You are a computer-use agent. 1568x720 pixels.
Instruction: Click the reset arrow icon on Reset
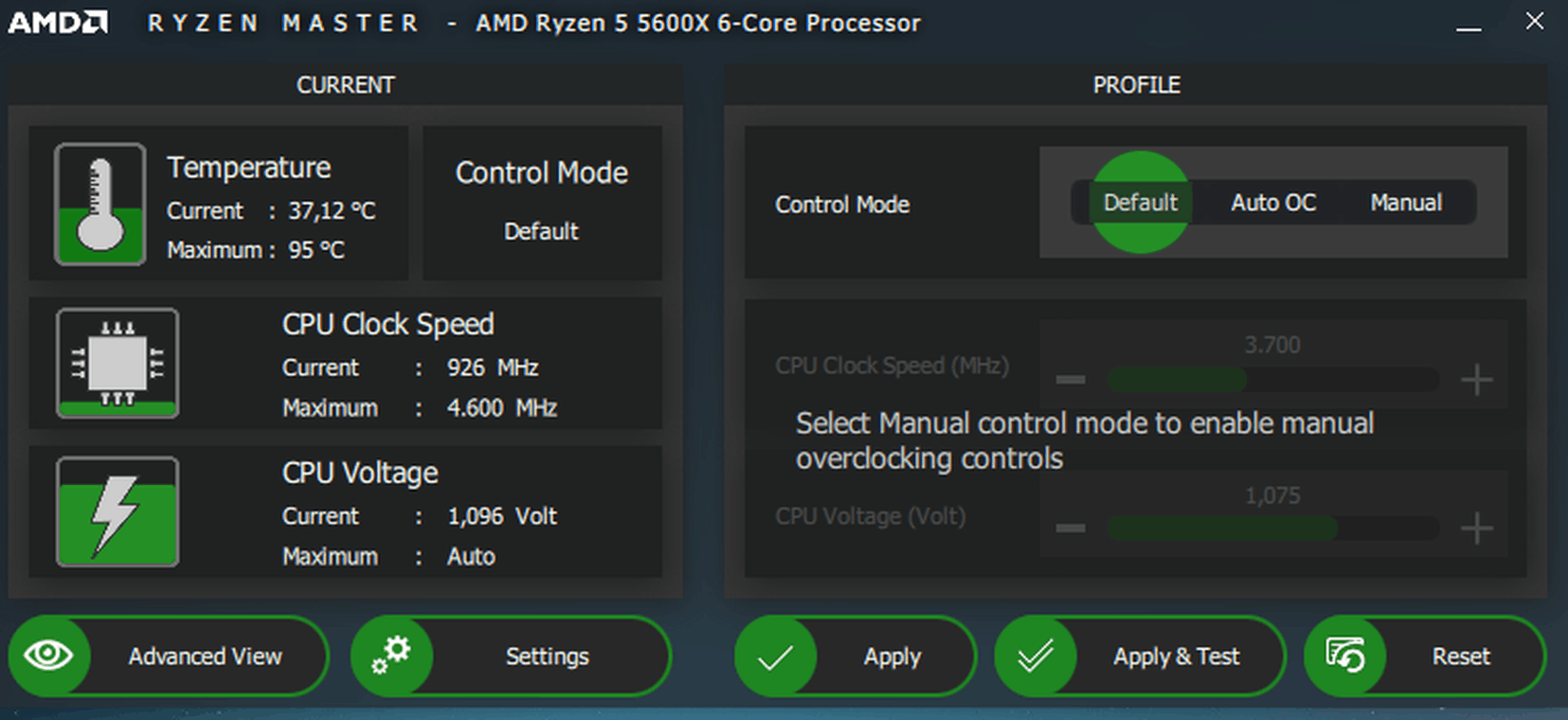click(x=1345, y=655)
